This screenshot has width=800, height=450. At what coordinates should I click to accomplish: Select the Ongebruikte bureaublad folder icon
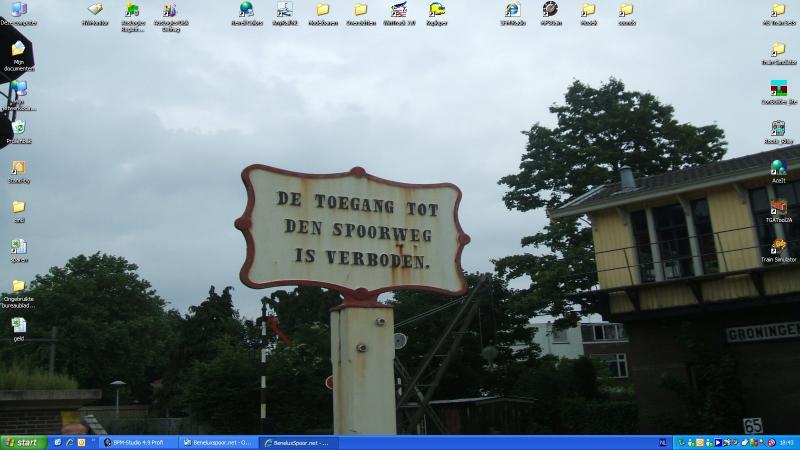[x=18, y=294]
